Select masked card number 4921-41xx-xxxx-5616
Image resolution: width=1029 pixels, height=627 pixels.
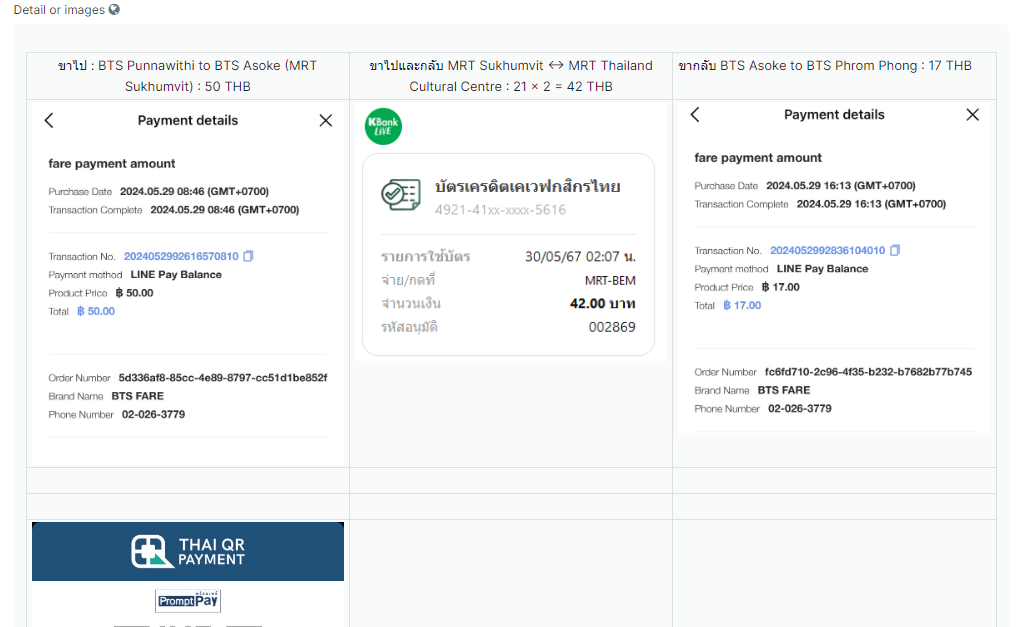pos(500,210)
